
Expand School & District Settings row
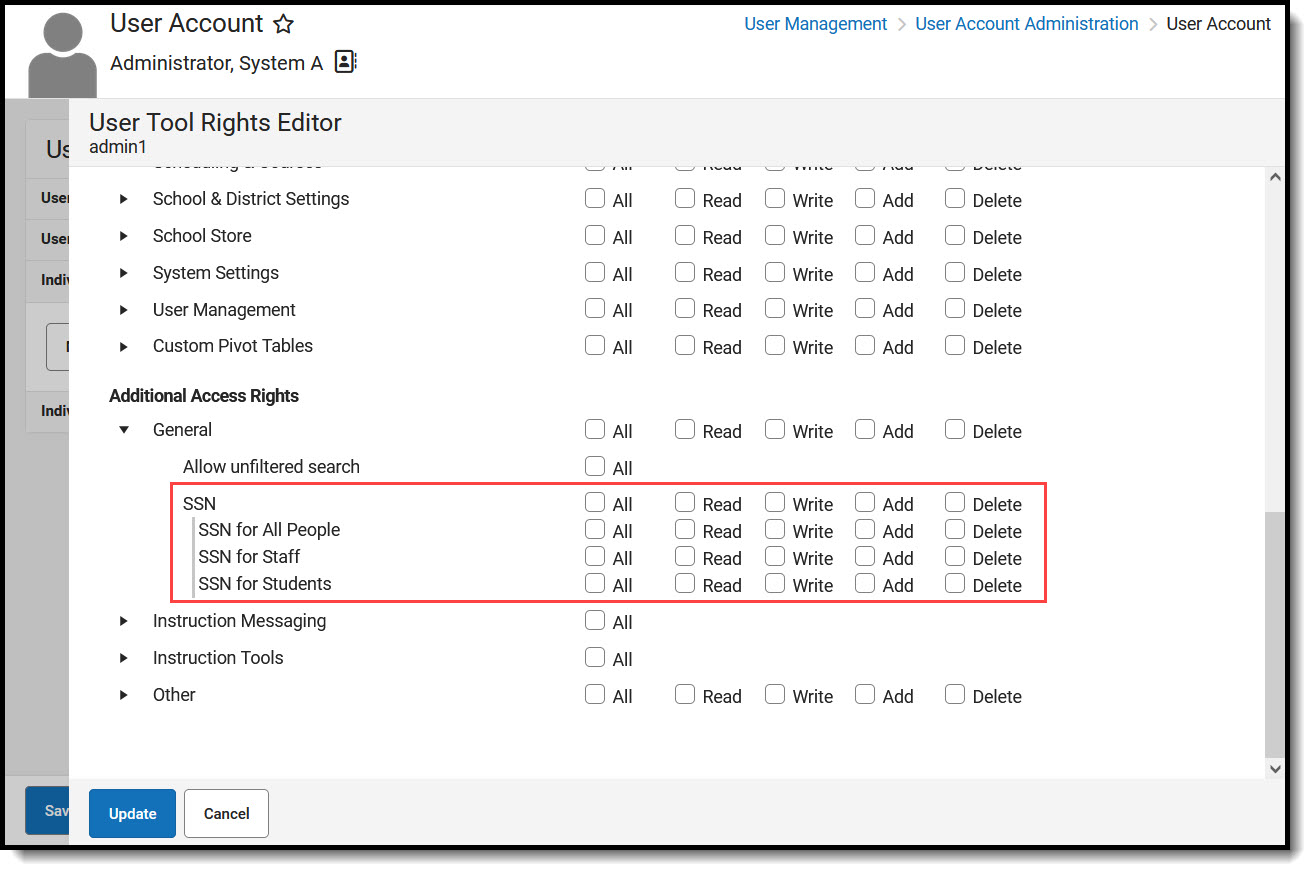tap(124, 199)
